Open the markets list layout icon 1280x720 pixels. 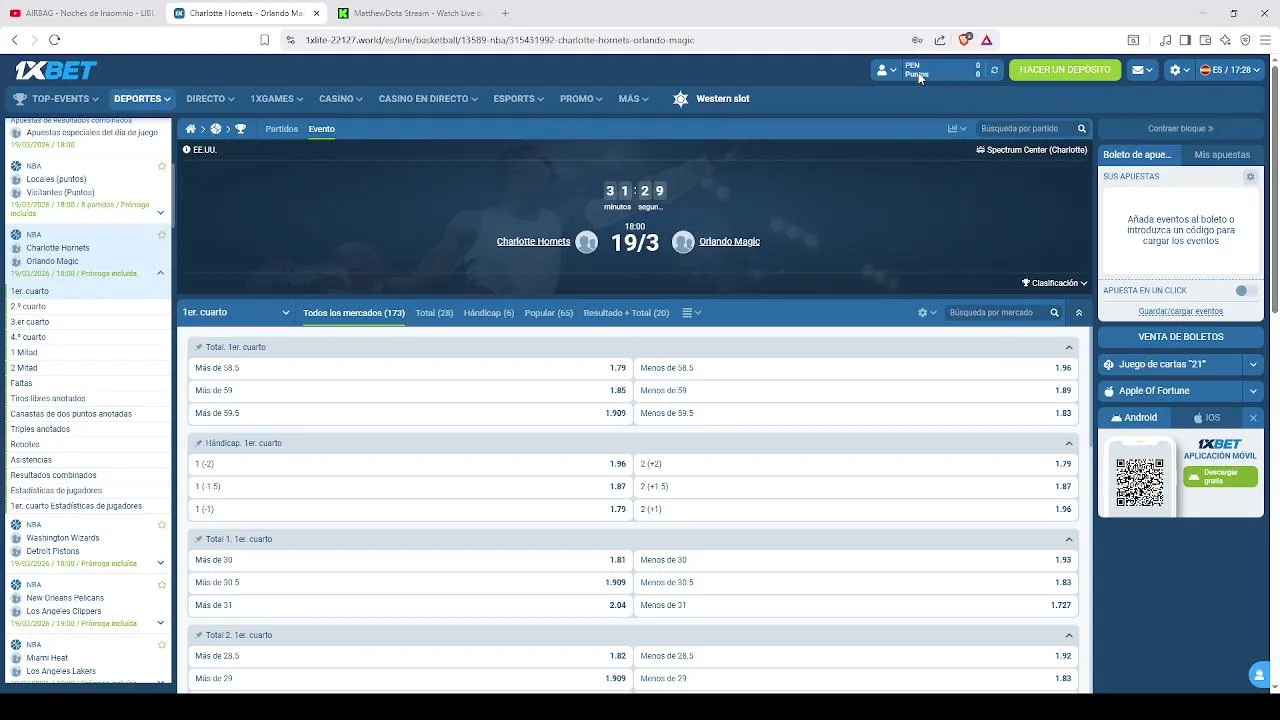tap(691, 313)
